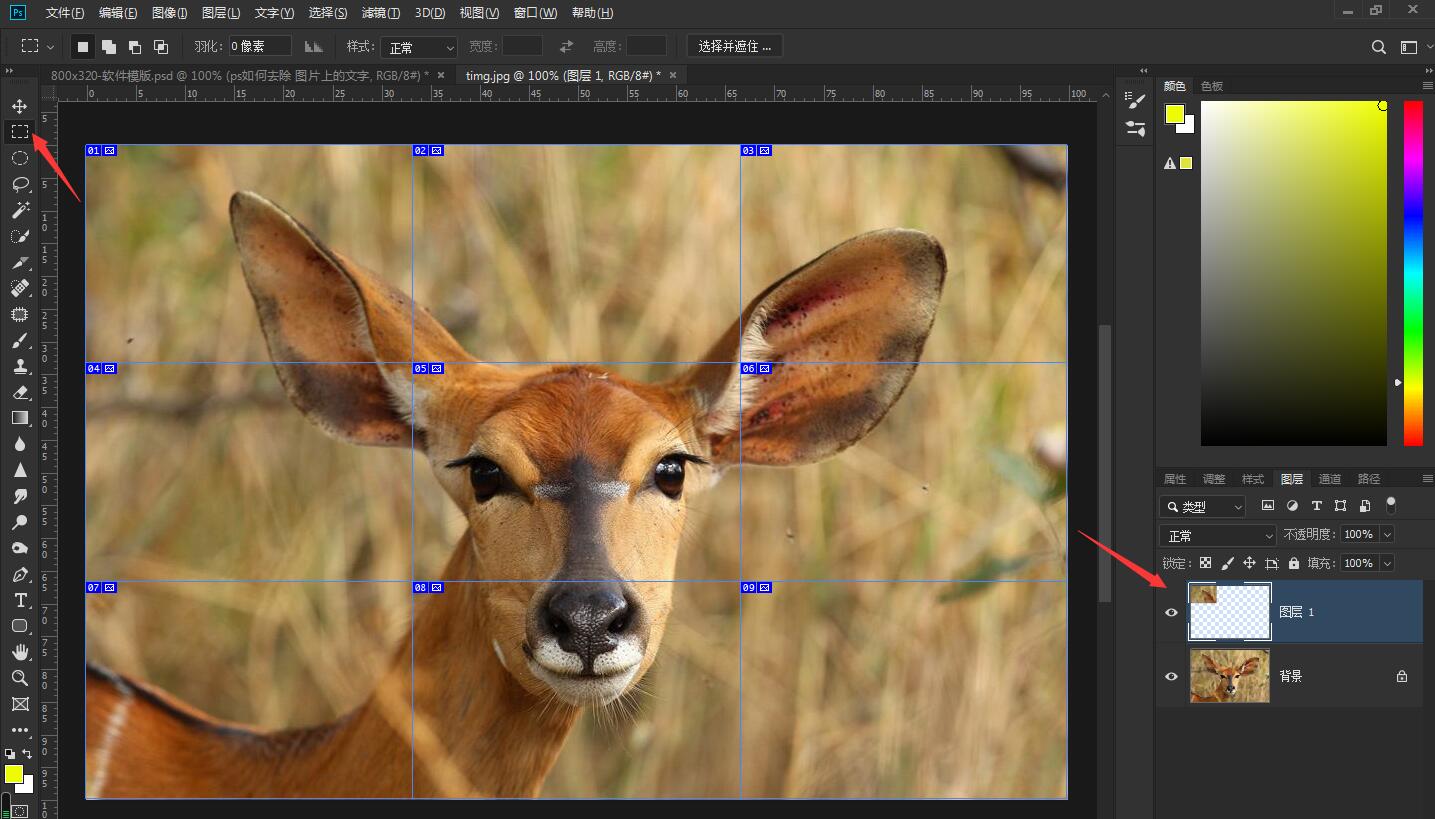Switch to 800x320-软件模版.psd document tab

(x=239, y=75)
